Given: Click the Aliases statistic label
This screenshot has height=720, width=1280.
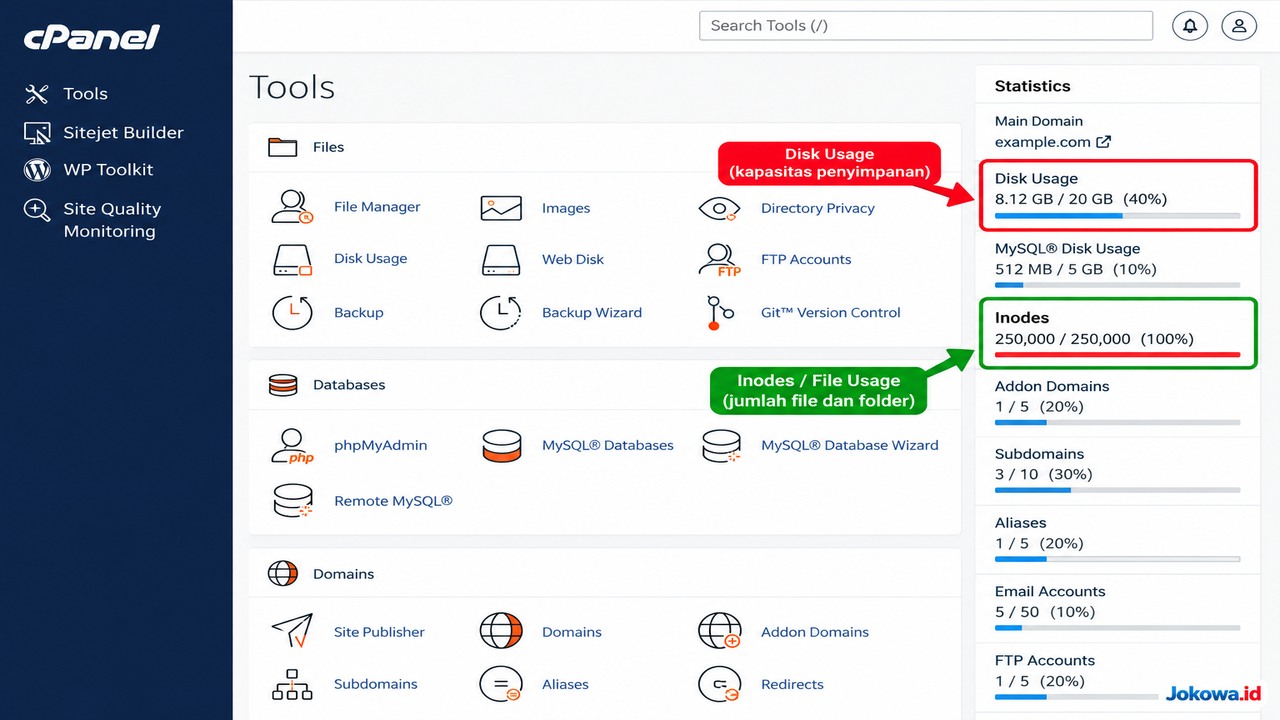Looking at the screenshot, I should pyautogui.click(x=1020, y=523).
